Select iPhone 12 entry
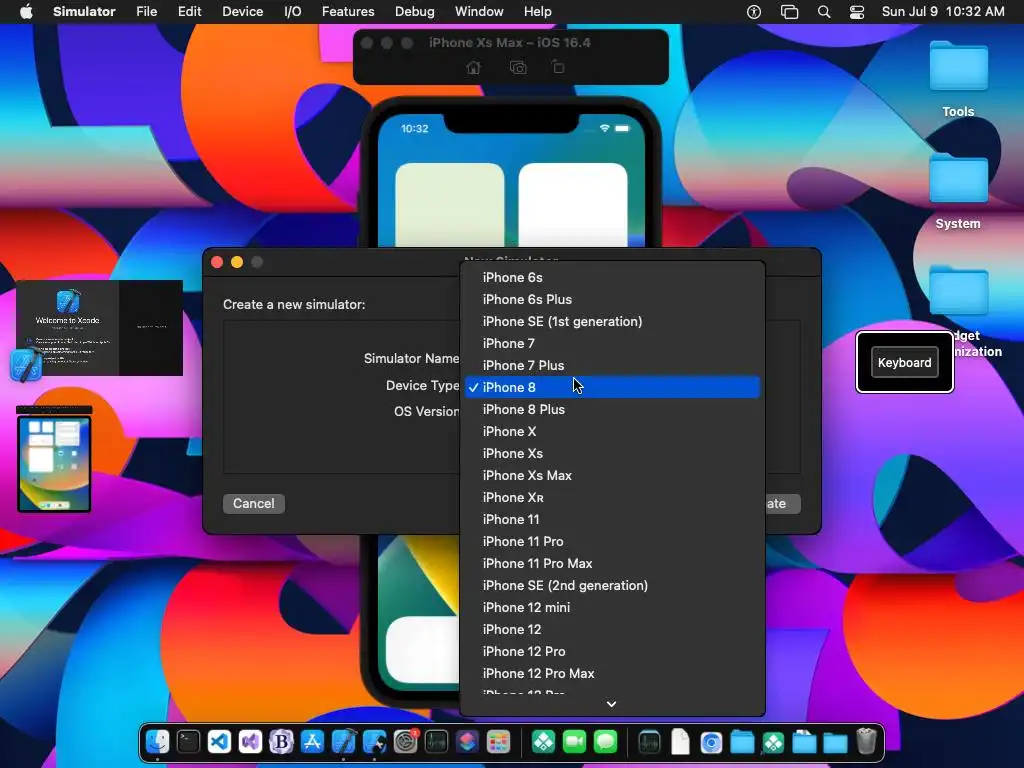Viewport: 1024px width, 768px height. click(x=612, y=629)
